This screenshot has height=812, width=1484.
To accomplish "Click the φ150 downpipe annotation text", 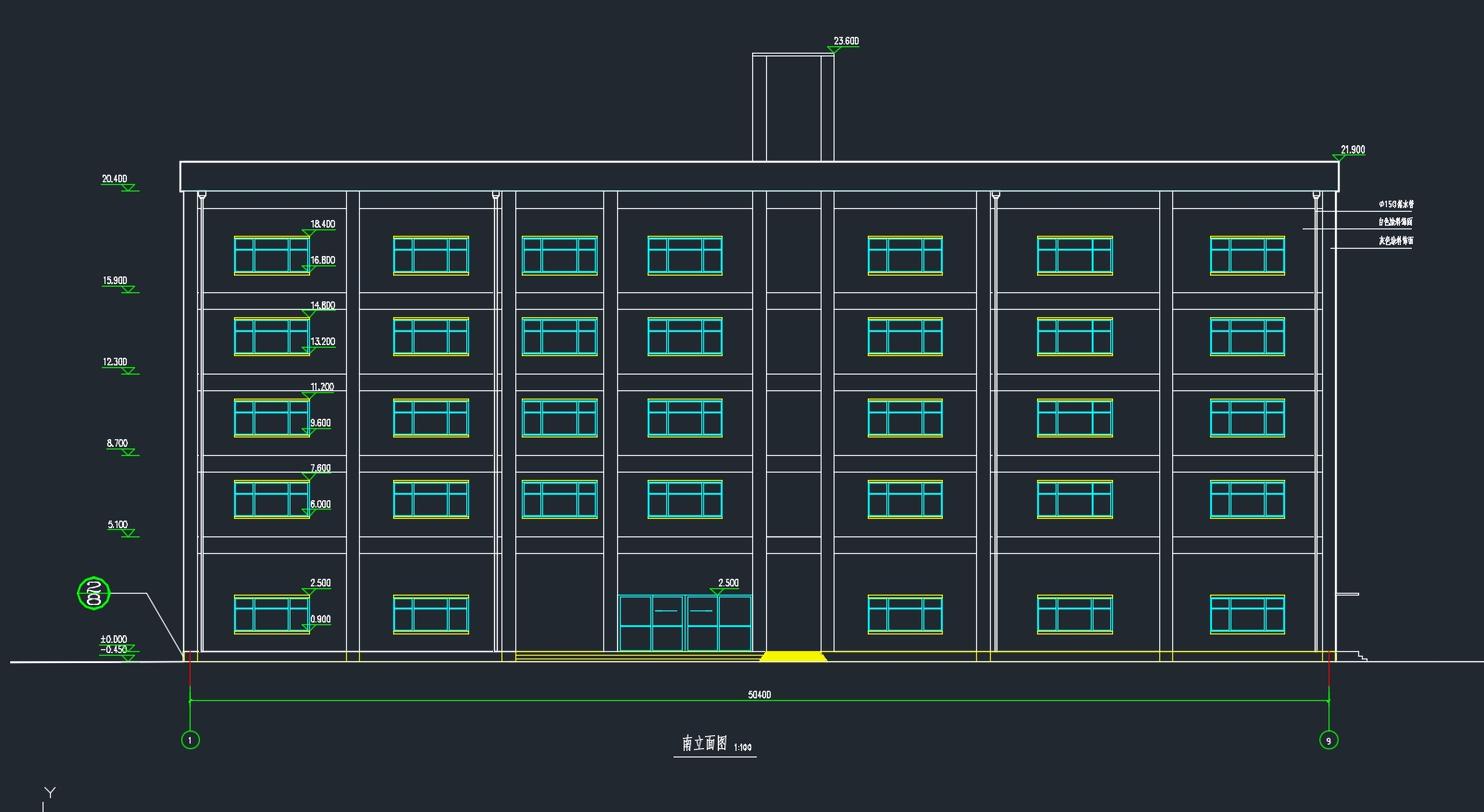I will coord(1395,204).
